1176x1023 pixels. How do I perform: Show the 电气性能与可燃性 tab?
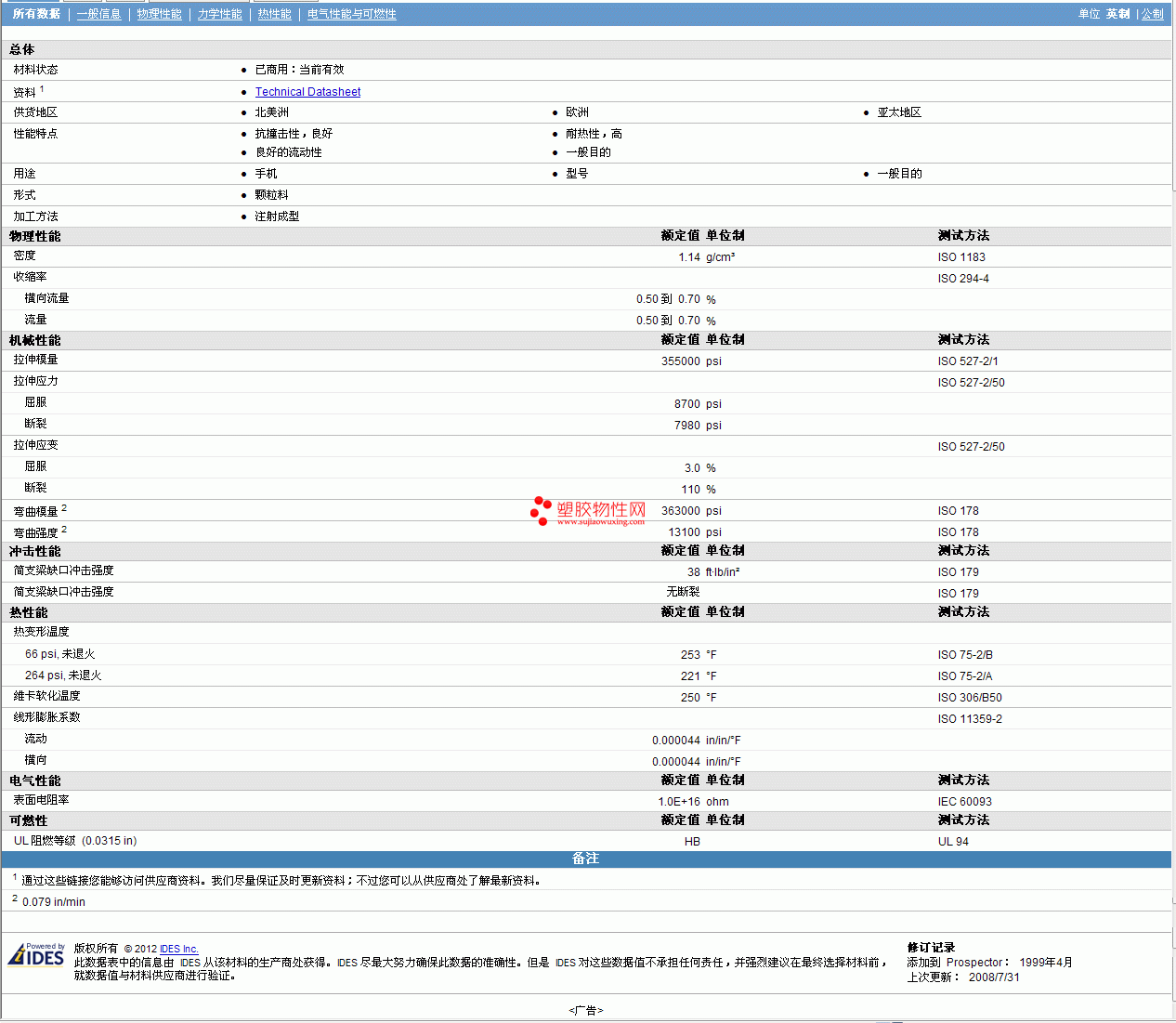tap(351, 14)
